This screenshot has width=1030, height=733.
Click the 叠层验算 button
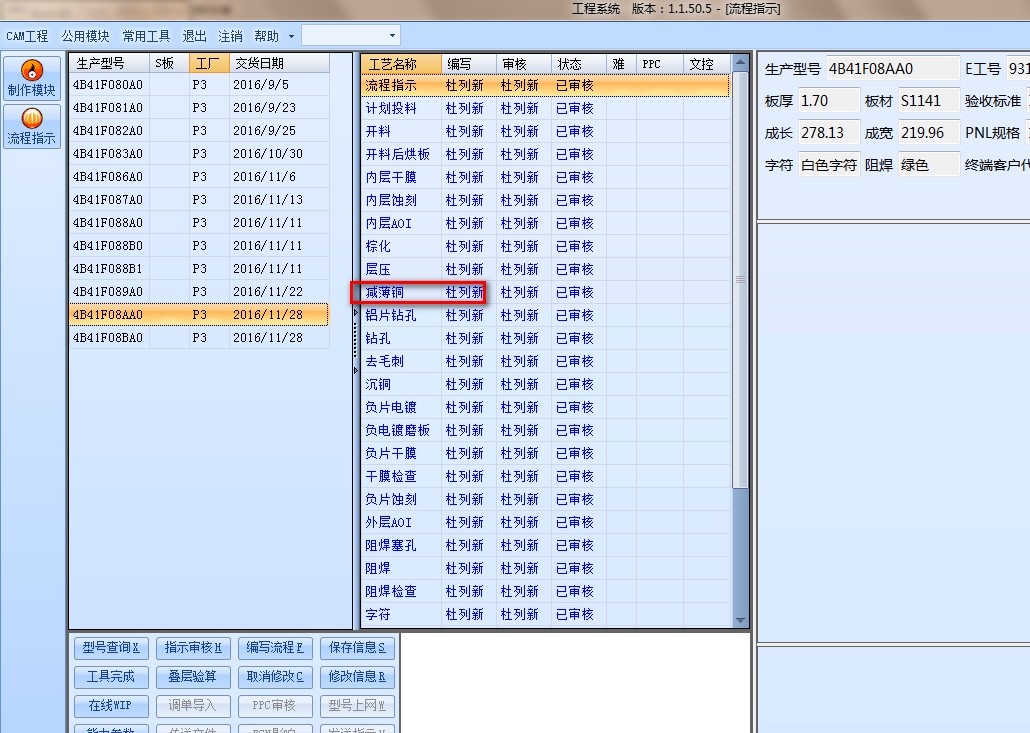(193, 677)
